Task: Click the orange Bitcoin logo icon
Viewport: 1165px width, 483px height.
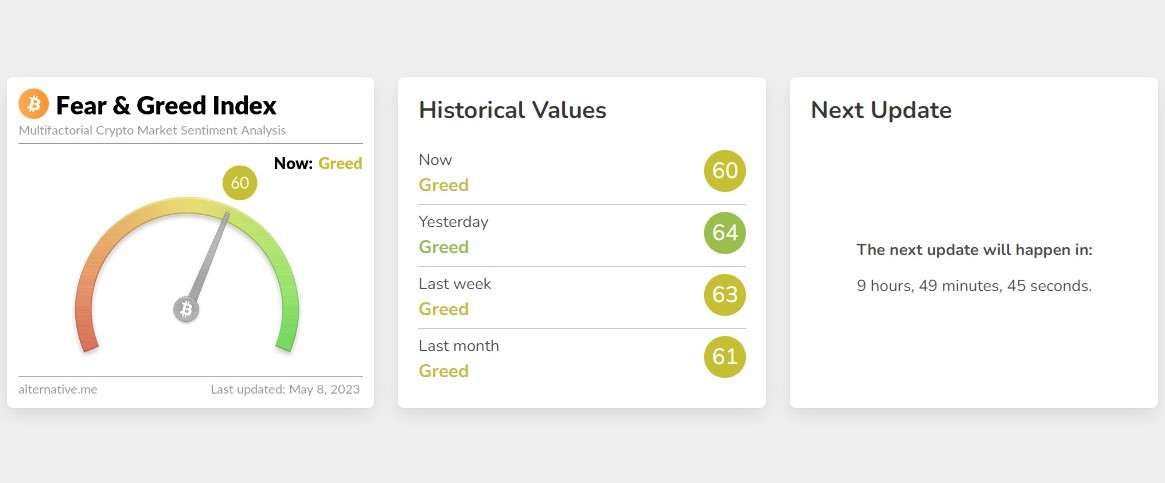Action: 34,104
